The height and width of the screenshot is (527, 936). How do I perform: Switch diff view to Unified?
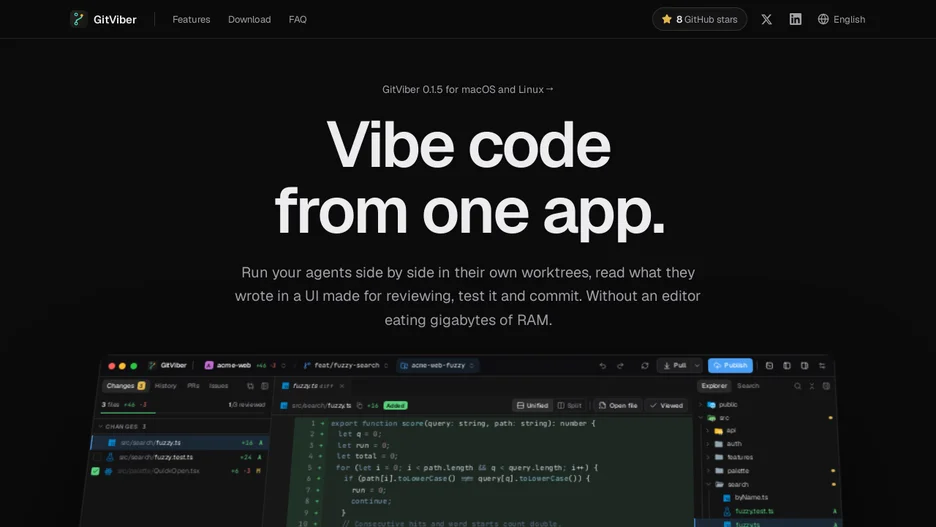(532, 405)
